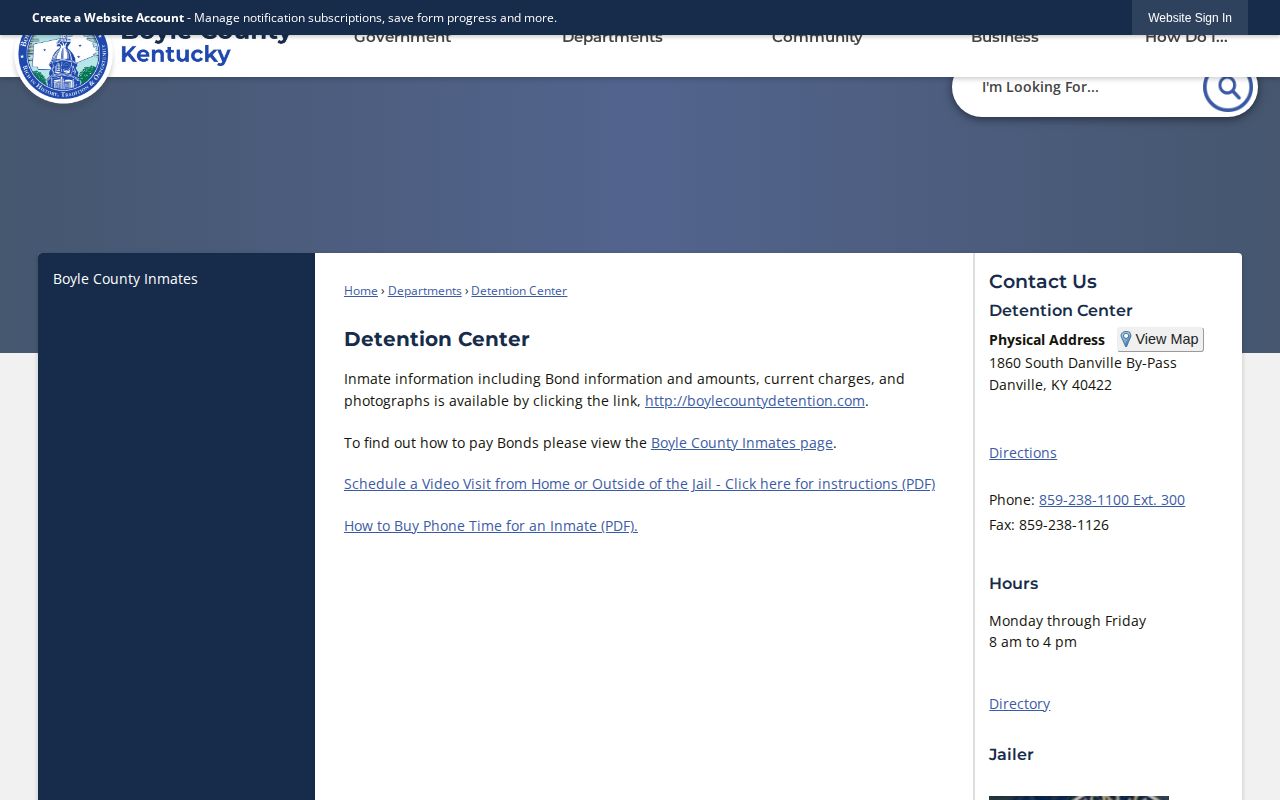Click the Monday through Friday hours text
Viewport: 1280px width, 800px height.
click(x=1068, y=621)
